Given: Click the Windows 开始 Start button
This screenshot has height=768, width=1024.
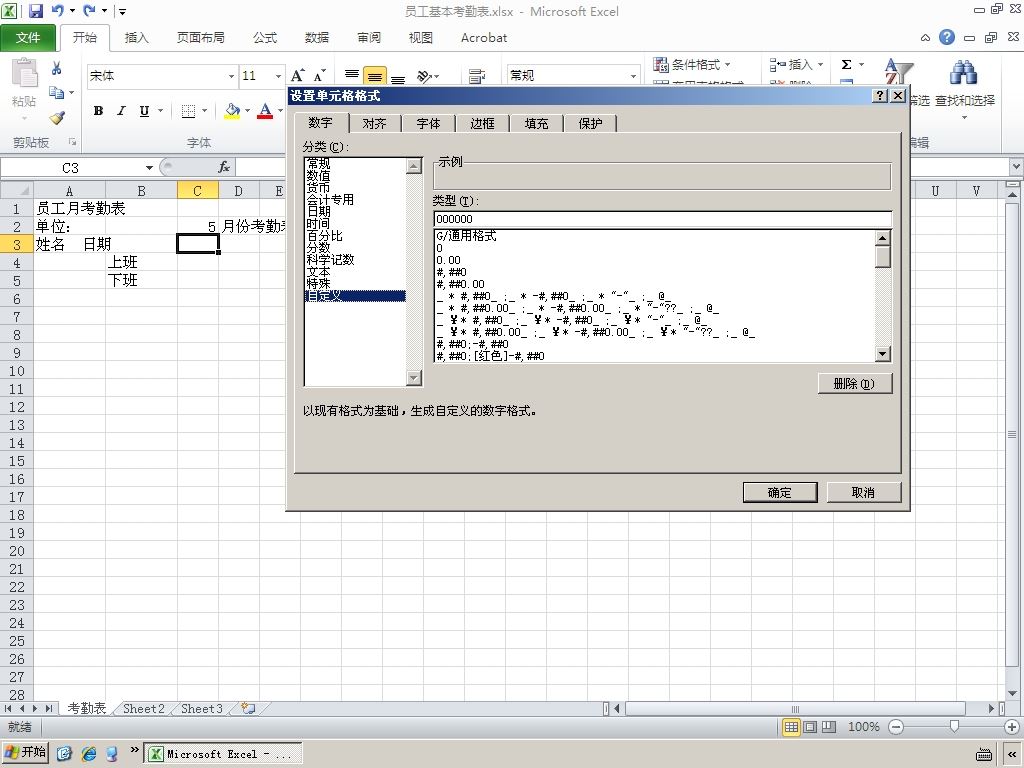Looking at the screenshot, I should (25, 752).
